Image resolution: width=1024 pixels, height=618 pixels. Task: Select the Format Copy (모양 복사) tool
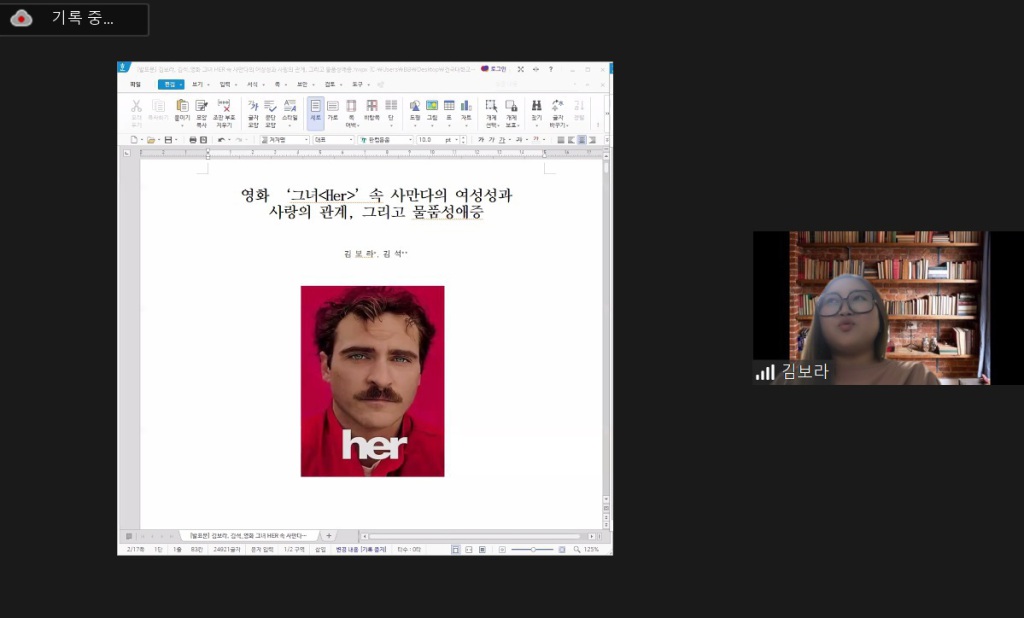click(201, 108)
